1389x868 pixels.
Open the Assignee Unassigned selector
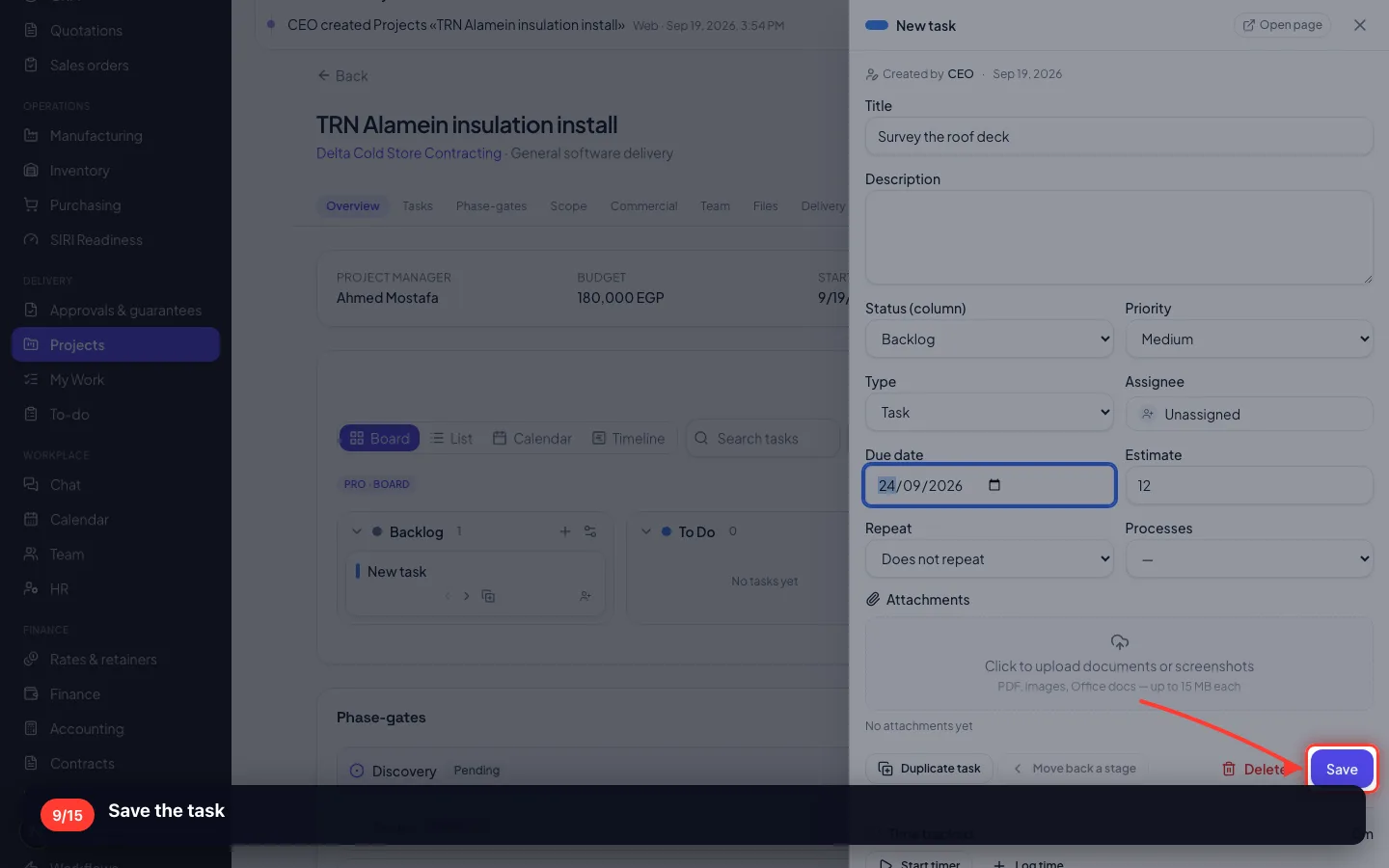1248,414
